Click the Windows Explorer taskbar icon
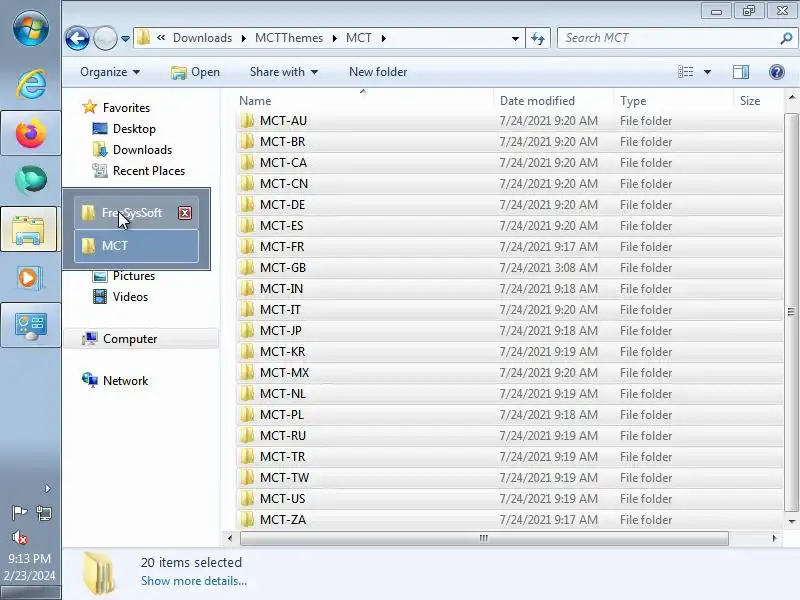This screenshot has width=800, height=600. pos(29,229)
